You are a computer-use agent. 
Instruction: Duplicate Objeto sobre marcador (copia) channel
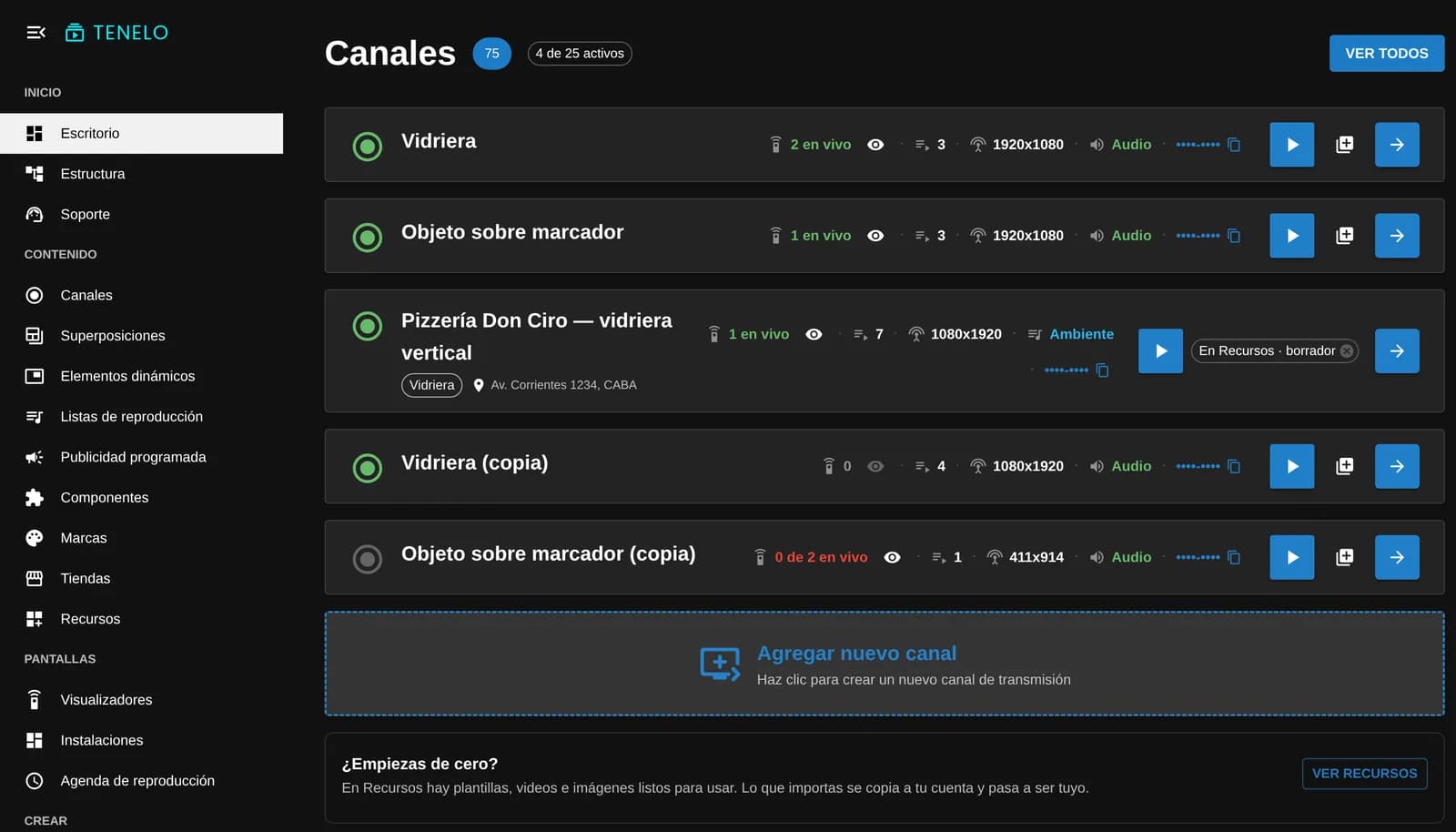1344,557
